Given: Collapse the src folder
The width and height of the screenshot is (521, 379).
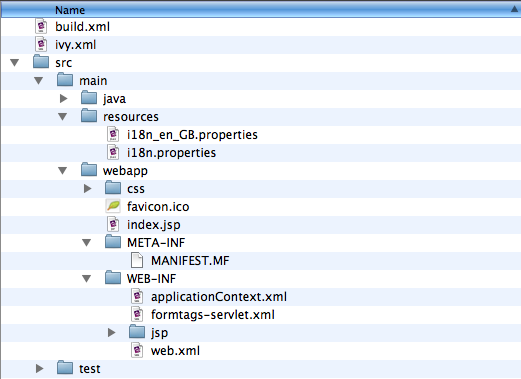Looking at the screenshot, I should (15, 63).
